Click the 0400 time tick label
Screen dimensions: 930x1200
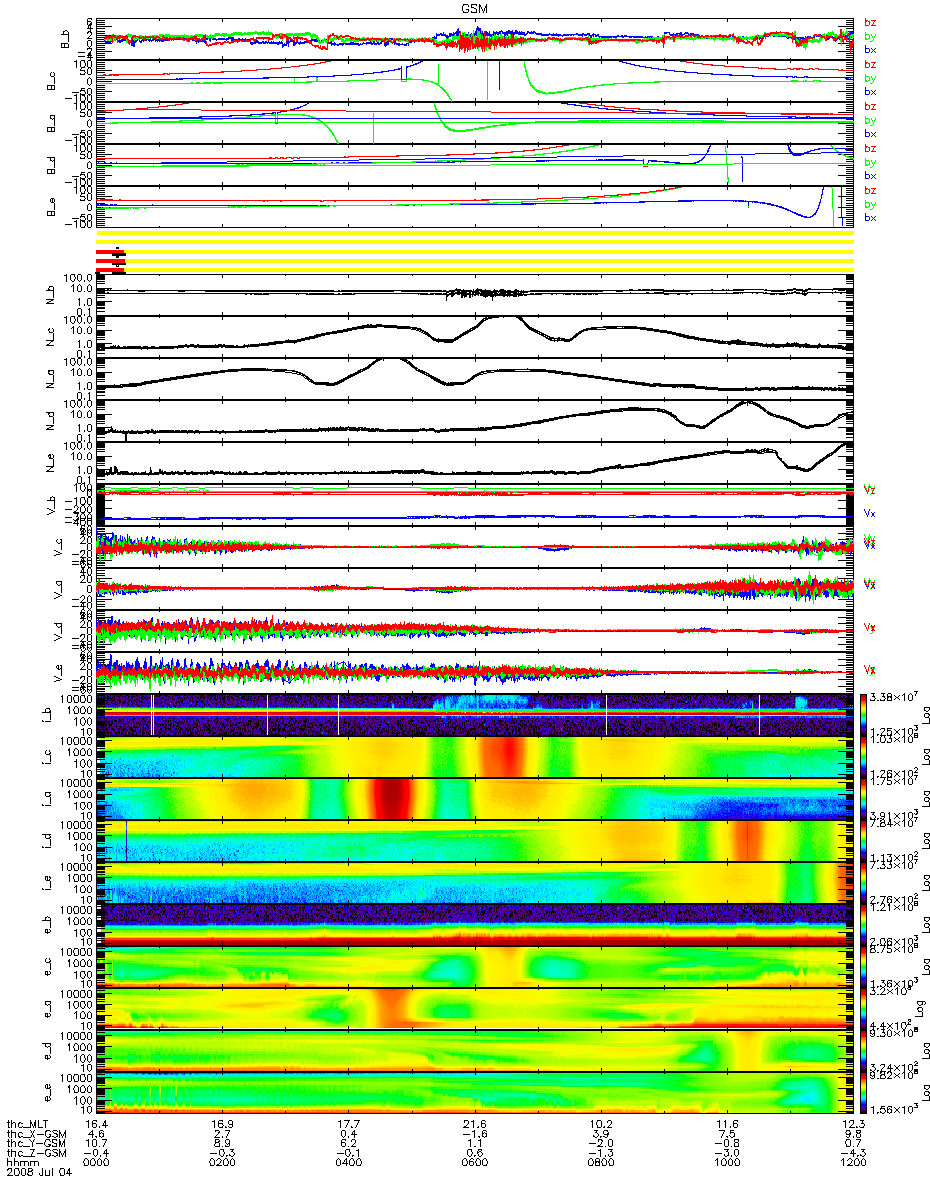coord(348,1163)
